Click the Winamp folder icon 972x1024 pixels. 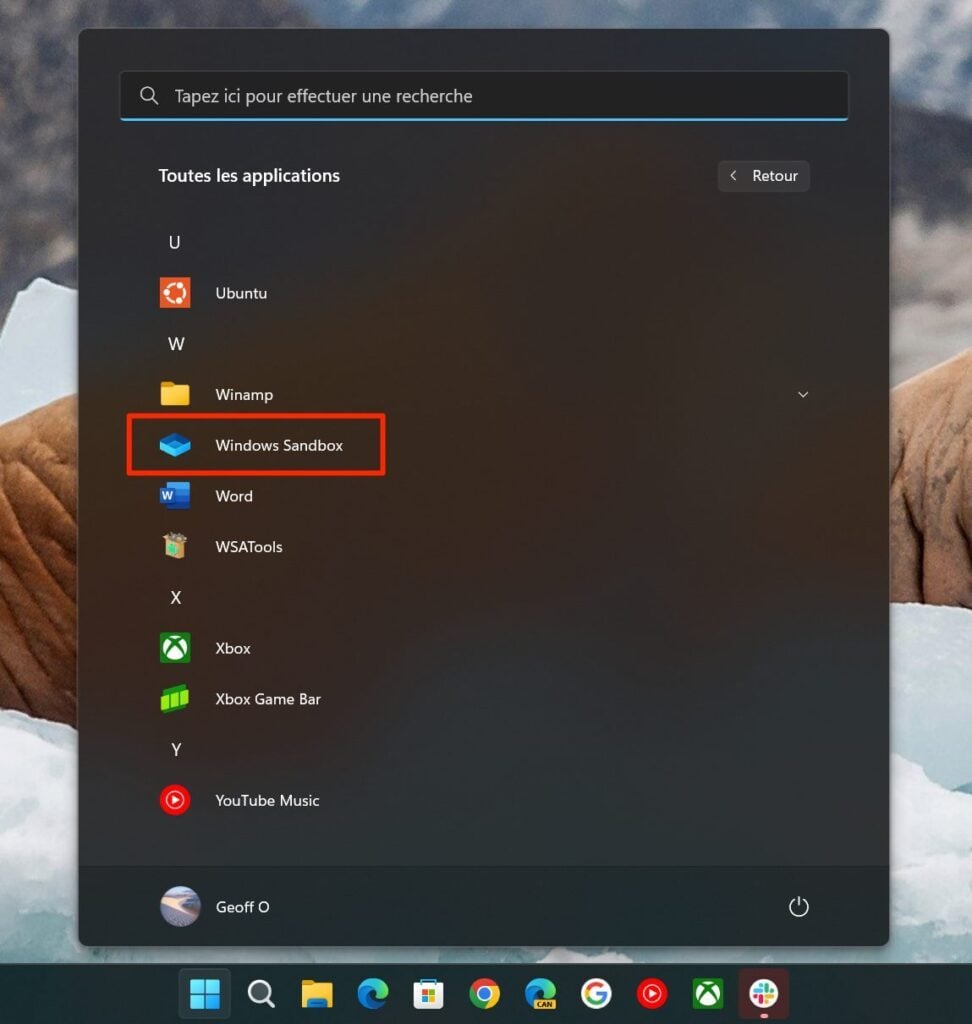pyautogui.click(x=175, y=394)
